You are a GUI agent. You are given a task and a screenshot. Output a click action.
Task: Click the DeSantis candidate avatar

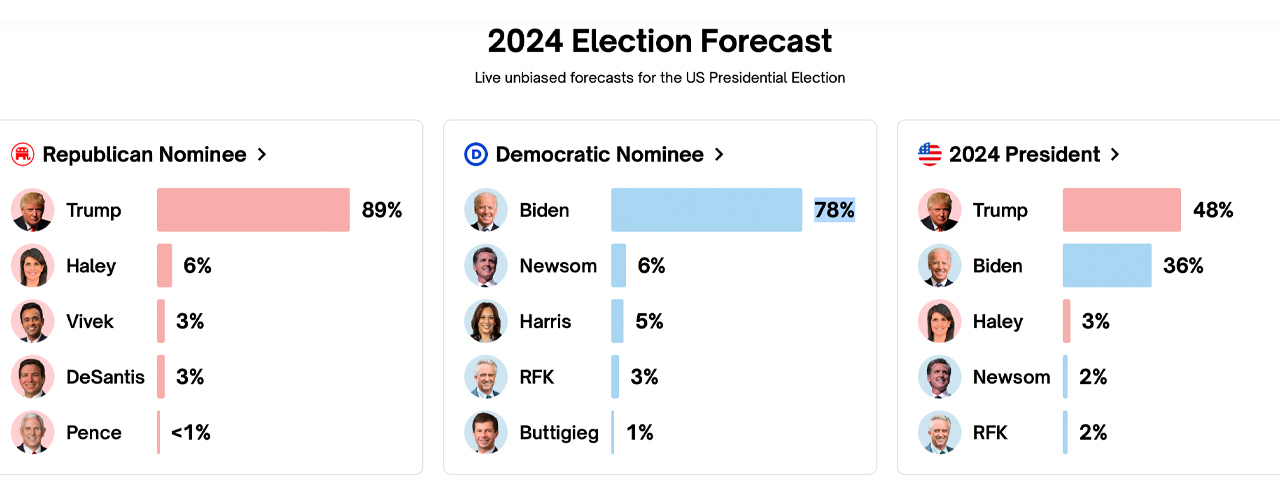[x=32, y=377]
